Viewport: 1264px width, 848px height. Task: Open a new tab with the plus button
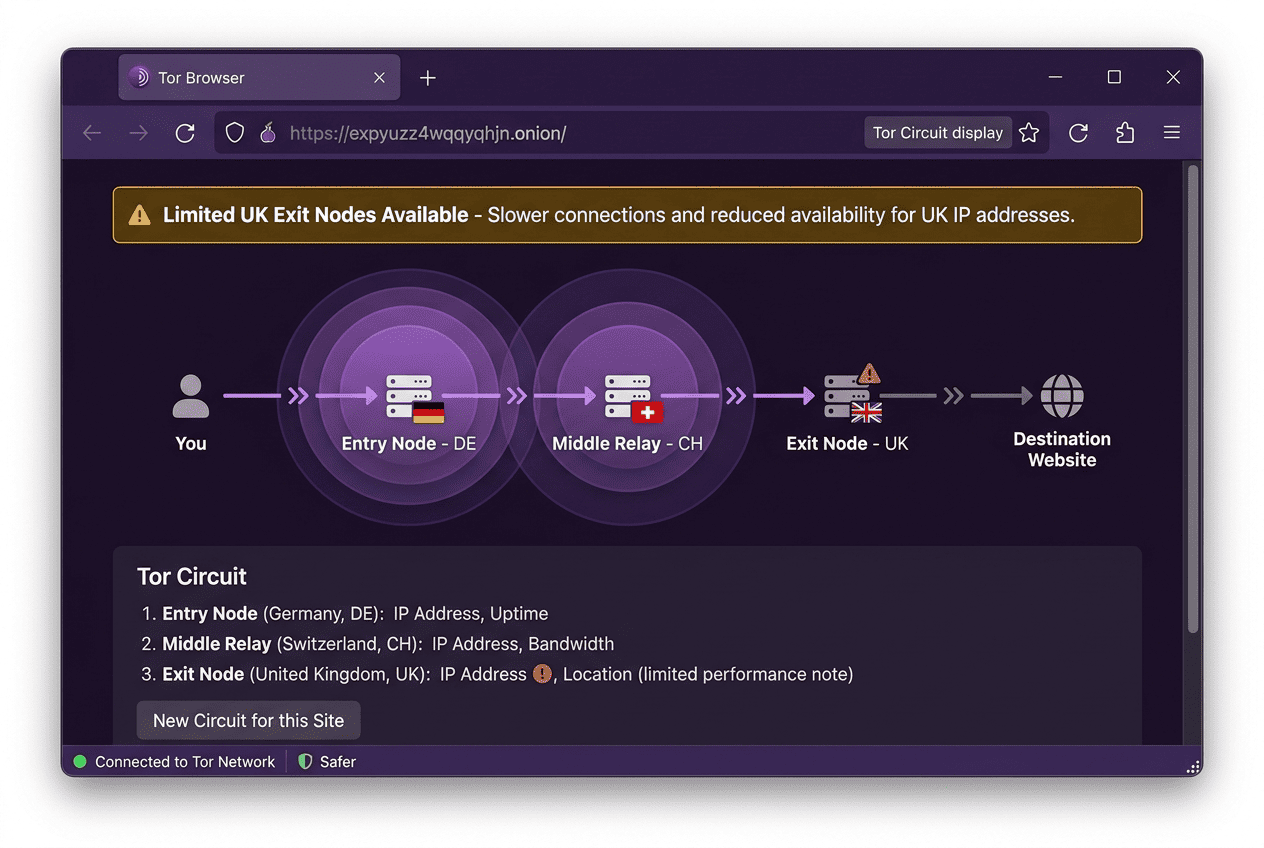click(428, 78)
